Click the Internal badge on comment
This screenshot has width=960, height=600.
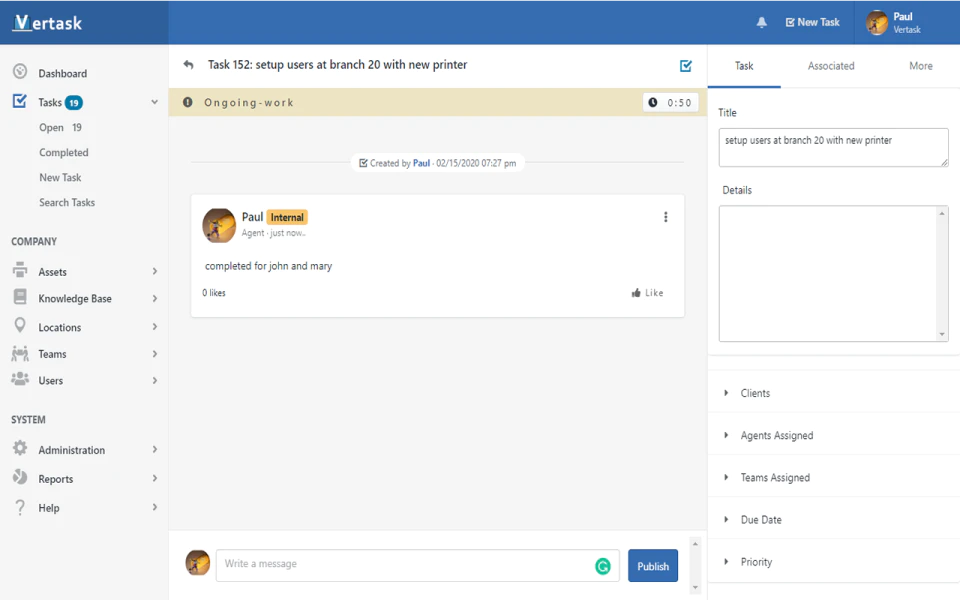point(287,217)
